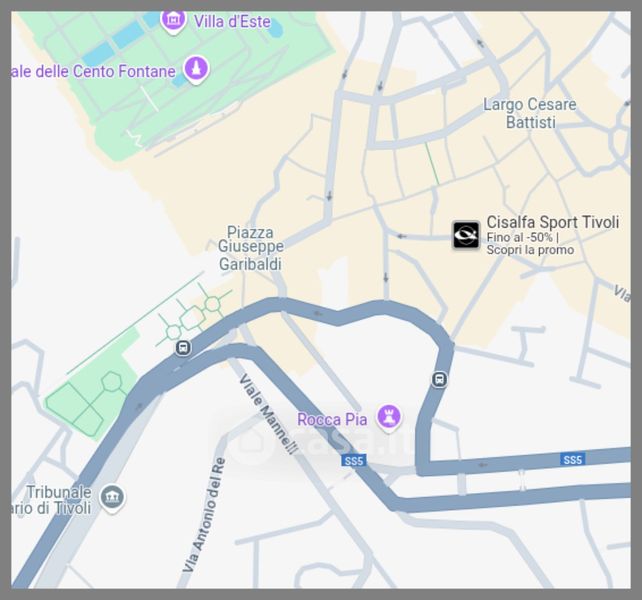Click the Villa d'Este museum pin icon
The height and width of the screenshot is (600, 642).
click(173, 21)
